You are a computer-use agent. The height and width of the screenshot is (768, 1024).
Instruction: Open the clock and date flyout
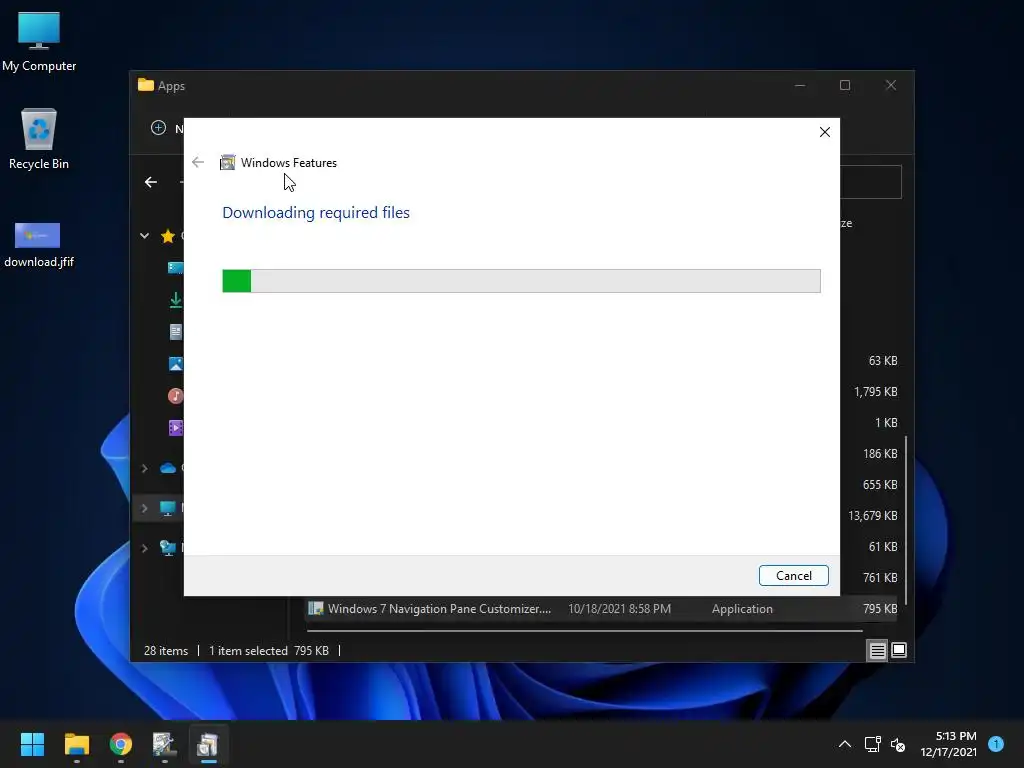(x=948, y=744)
